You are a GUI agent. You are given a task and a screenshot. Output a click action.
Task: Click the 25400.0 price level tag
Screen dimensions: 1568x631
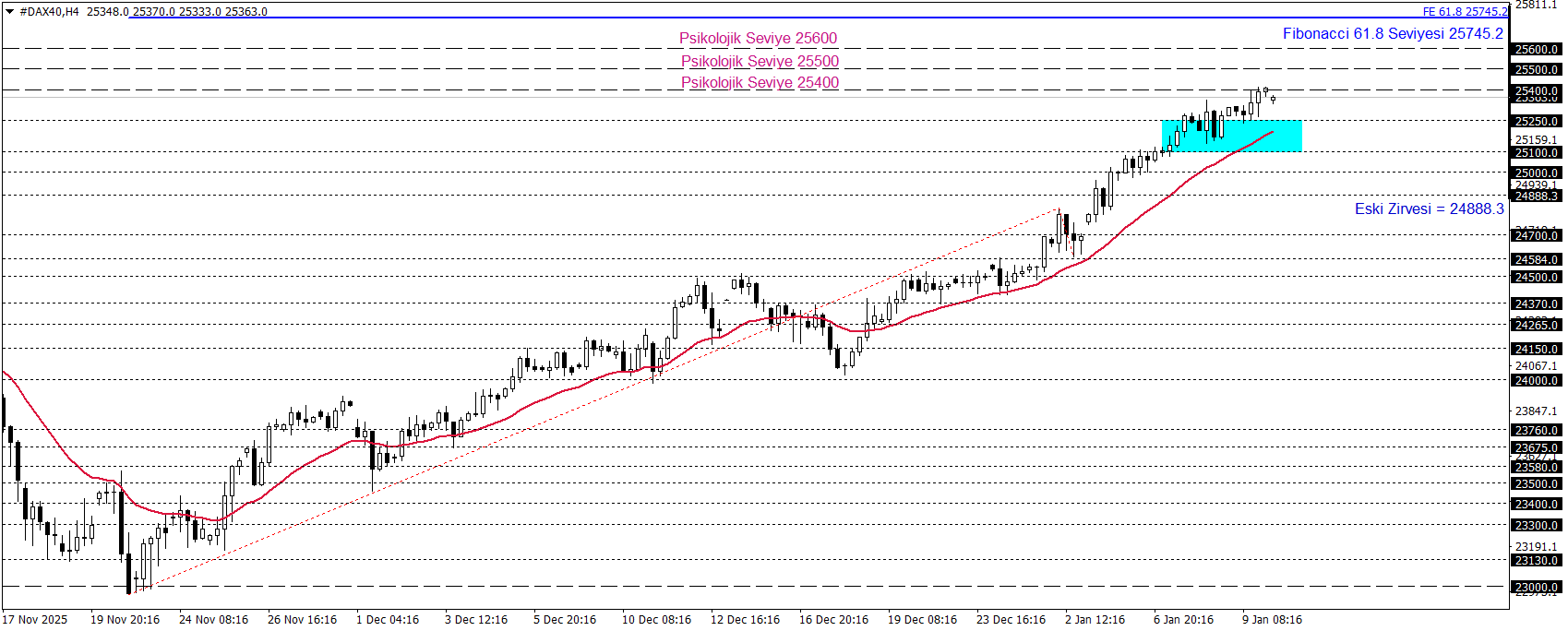pyautogui.click(x=1537, y=91)
